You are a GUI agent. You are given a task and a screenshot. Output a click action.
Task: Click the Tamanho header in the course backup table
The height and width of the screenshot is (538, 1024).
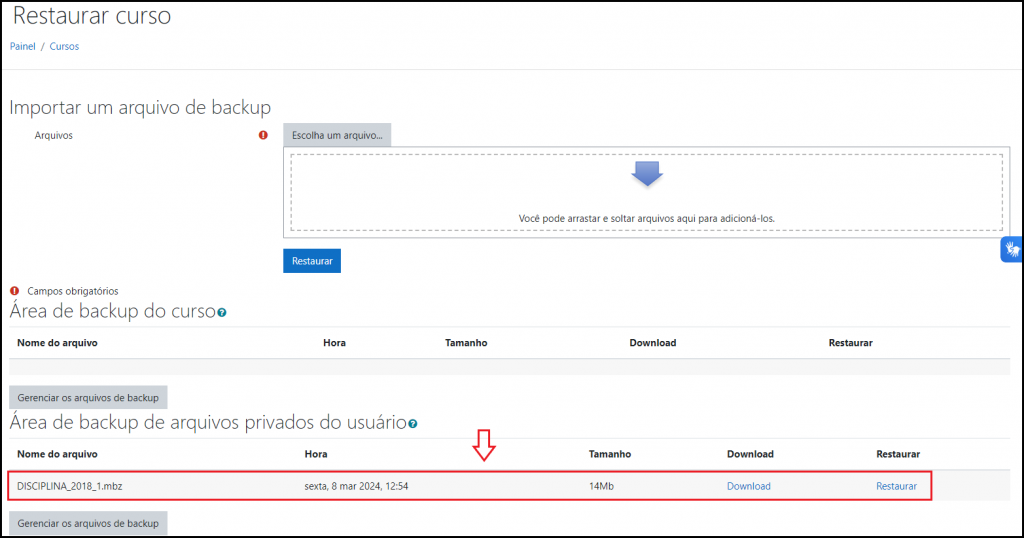(x=466, y=343)
